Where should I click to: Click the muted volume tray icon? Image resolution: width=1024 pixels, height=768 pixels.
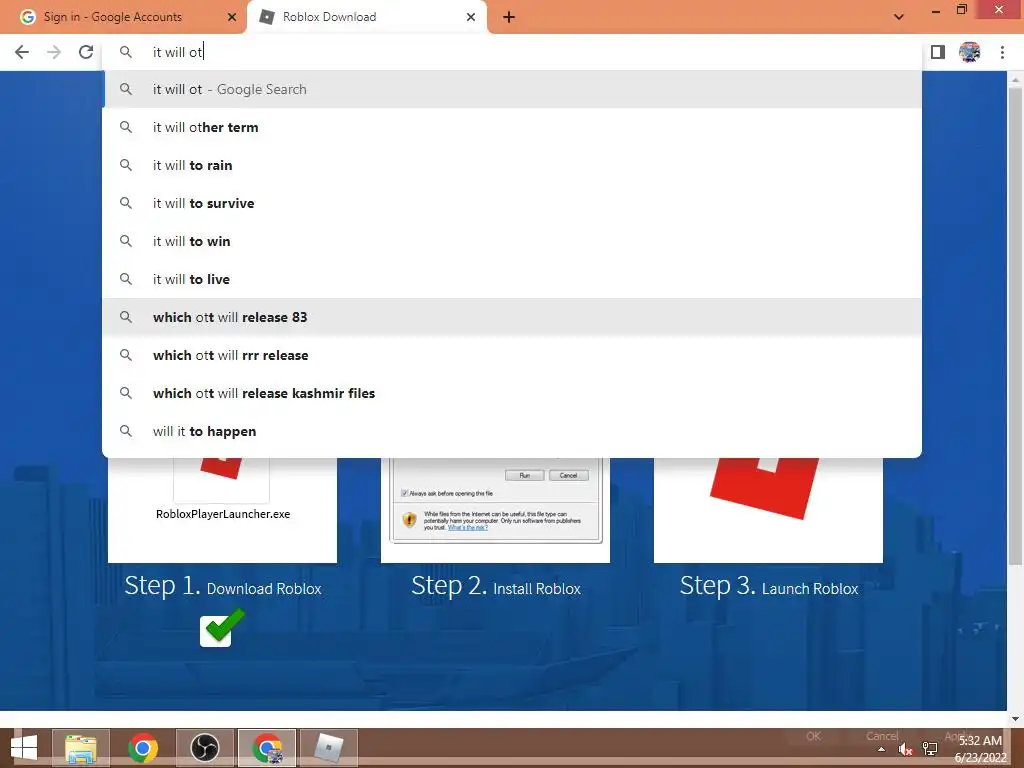point(905,749)
